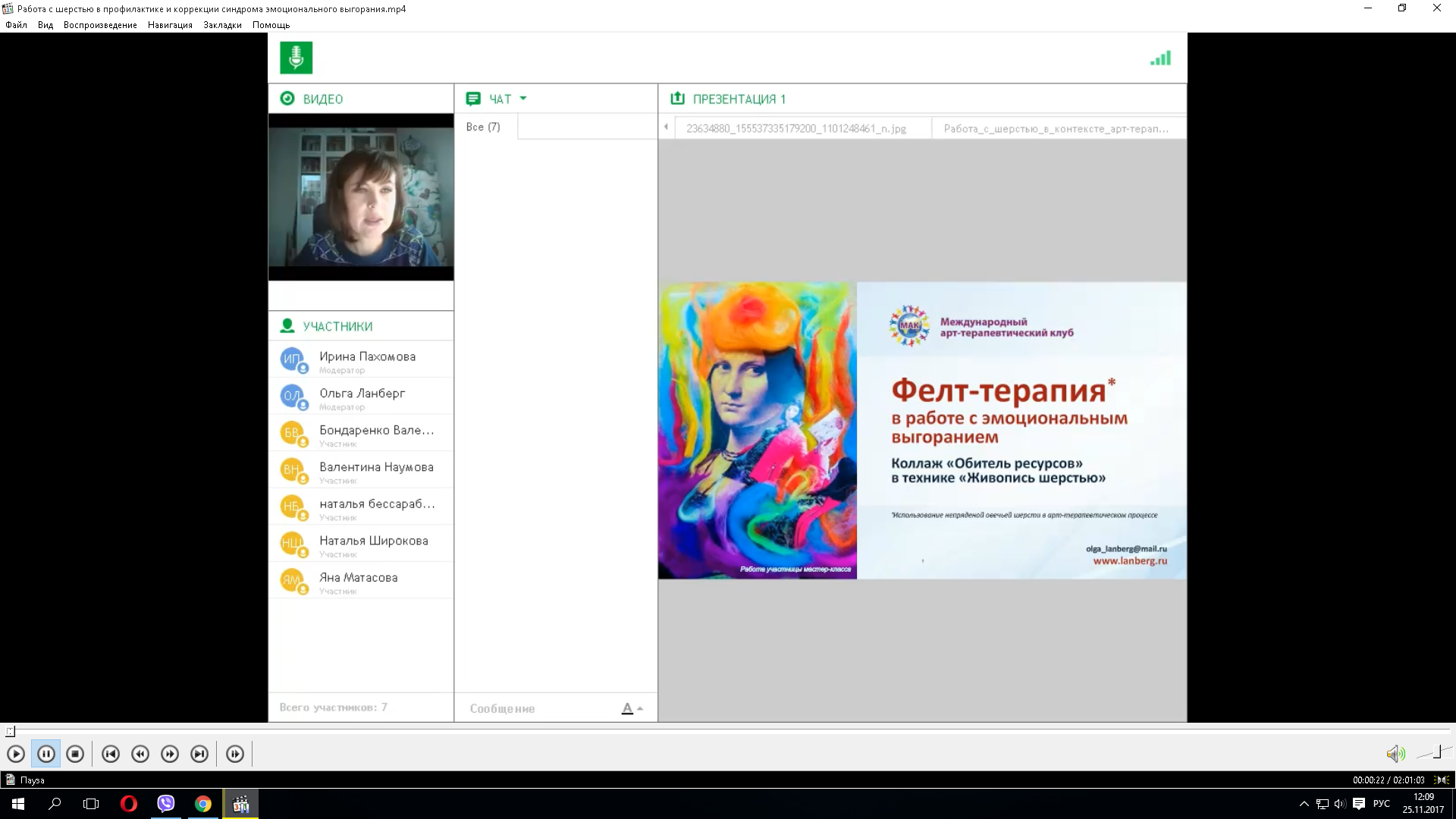The height and width of the screenshot is (819, 1456).
Task: Open the Windows Start menu
Action: click(x=18, y=804)
